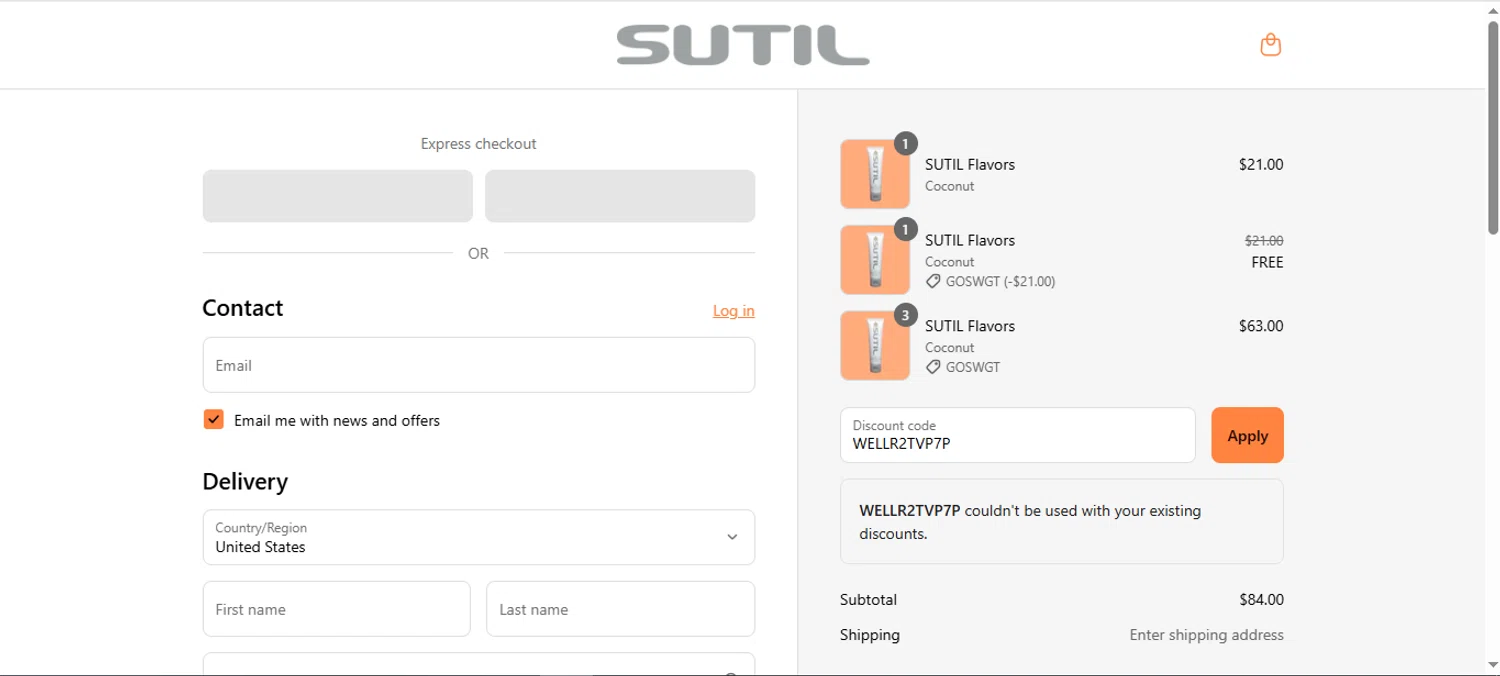Open the $21.00 SUTIL Flavors thumbnail

[x=875, y=174]
